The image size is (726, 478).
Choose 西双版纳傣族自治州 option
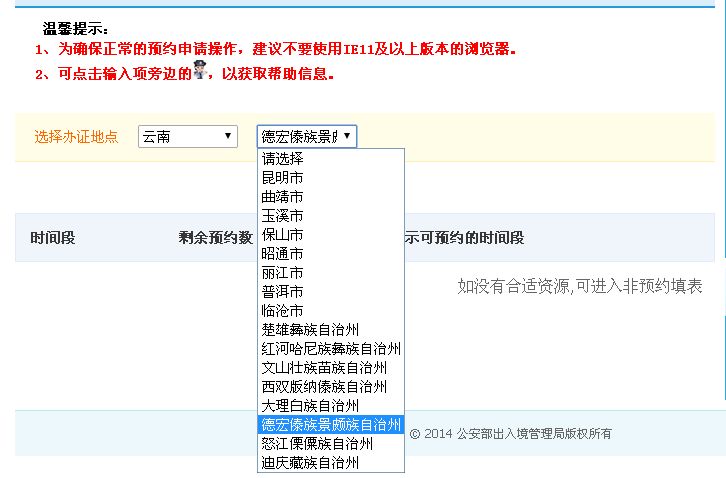coord(331,387)
